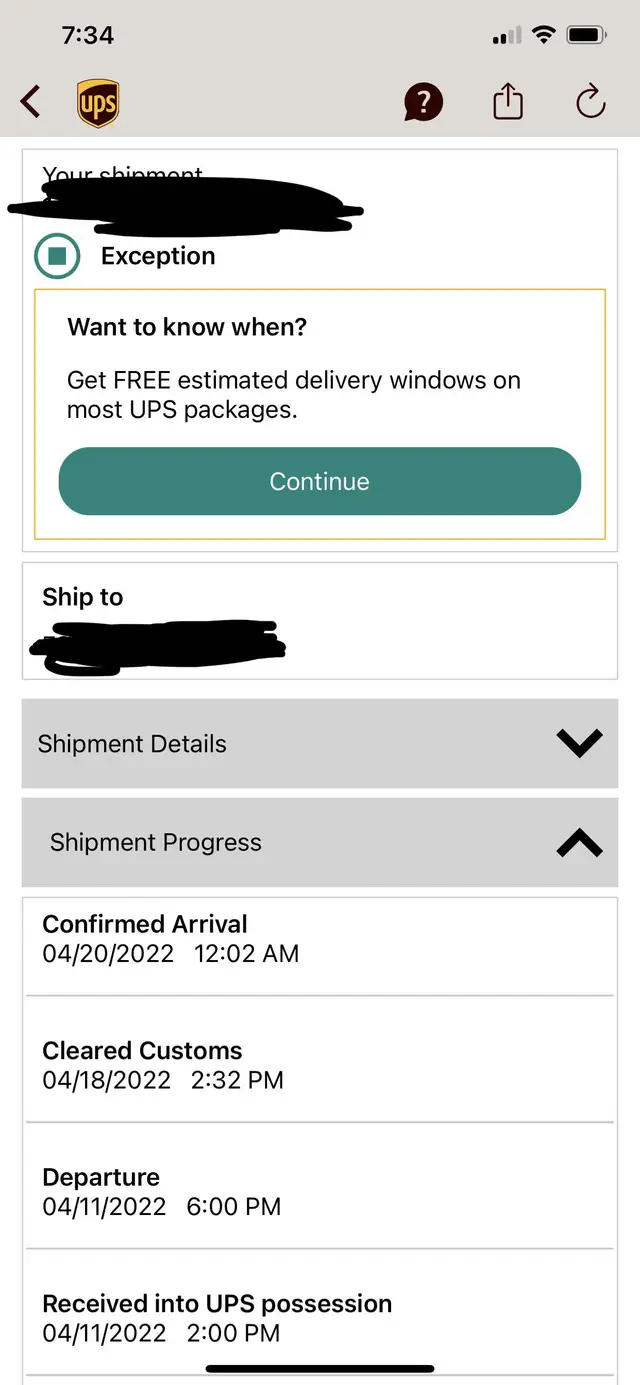
Task: Collapse Shipment Progress with up chevron
Action: [579, 843]
